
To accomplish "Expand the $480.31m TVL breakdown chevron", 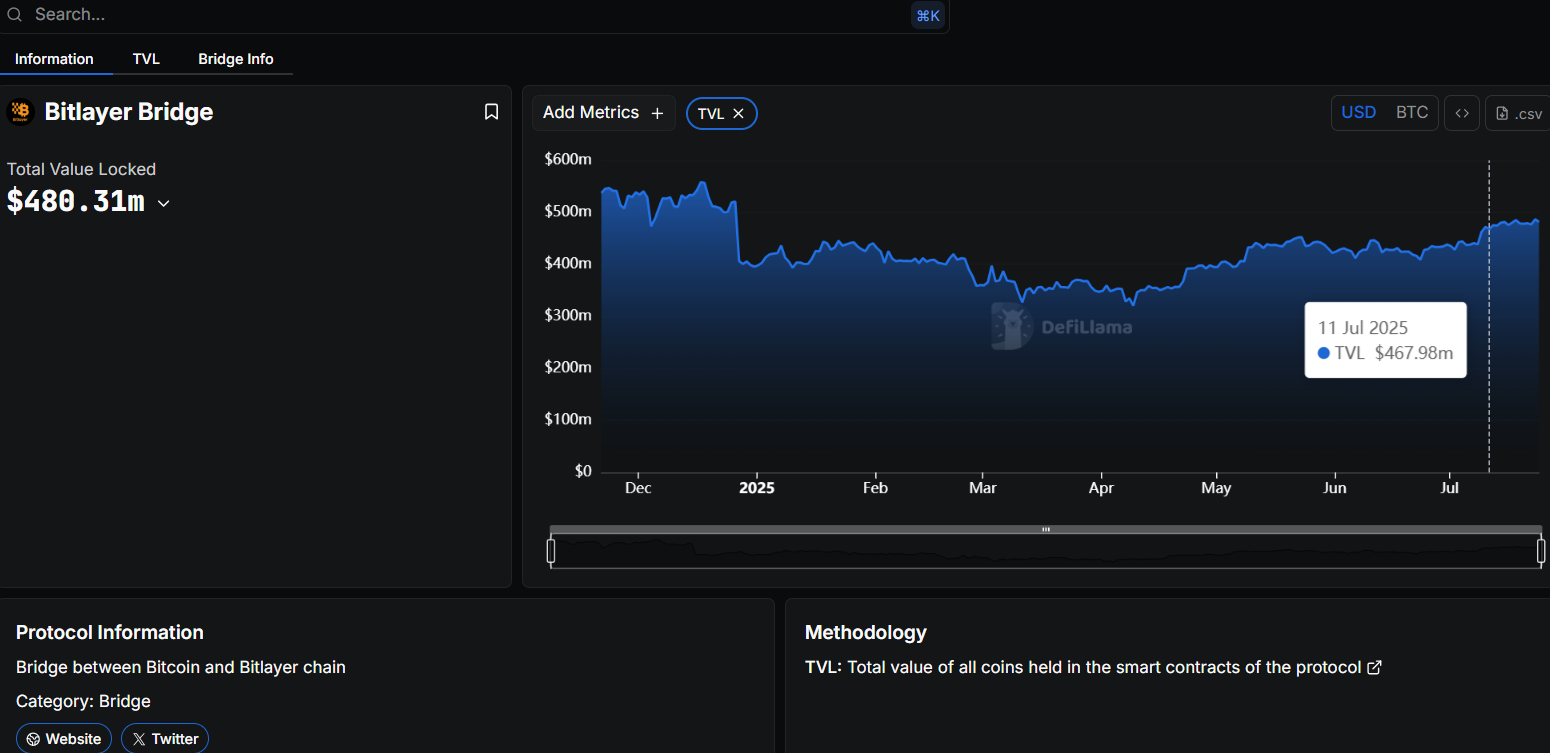I will coord(164,203).
